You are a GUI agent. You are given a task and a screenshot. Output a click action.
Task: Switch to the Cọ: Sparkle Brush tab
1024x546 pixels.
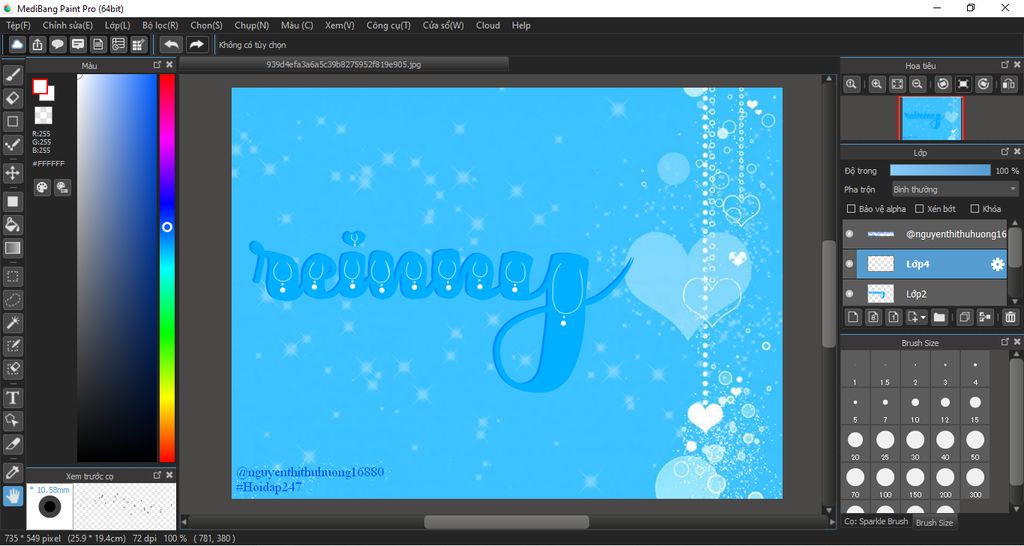(x=876, y=521)
